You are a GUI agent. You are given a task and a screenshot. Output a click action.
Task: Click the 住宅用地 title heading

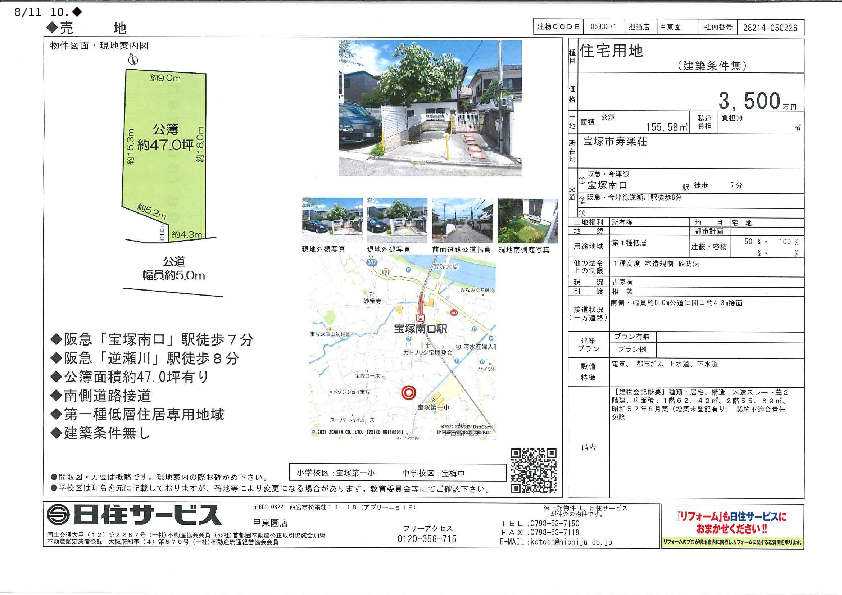point(613,54)
